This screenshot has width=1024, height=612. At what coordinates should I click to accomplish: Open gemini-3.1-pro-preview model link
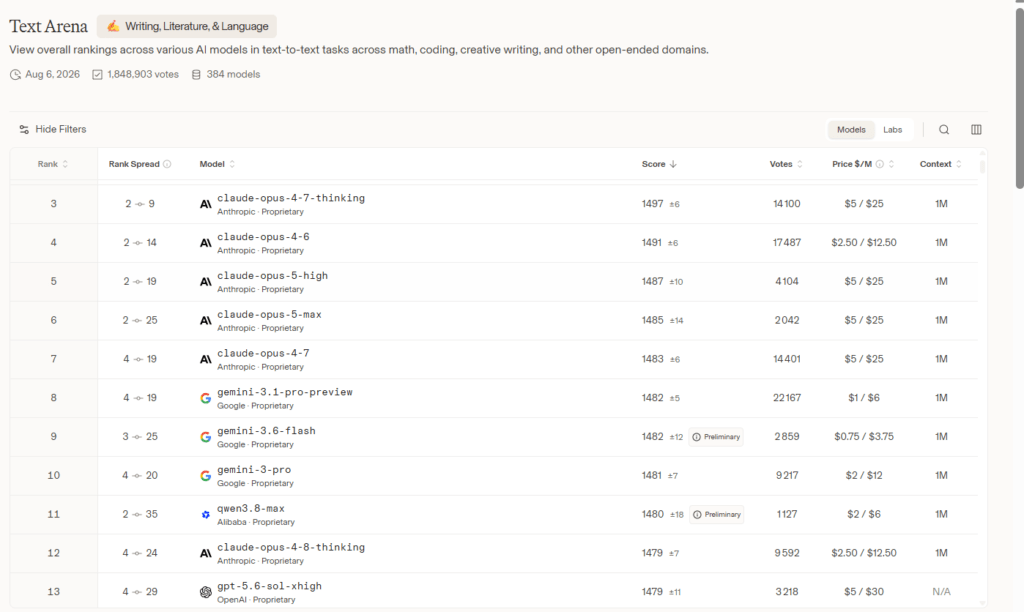[285, 392]
